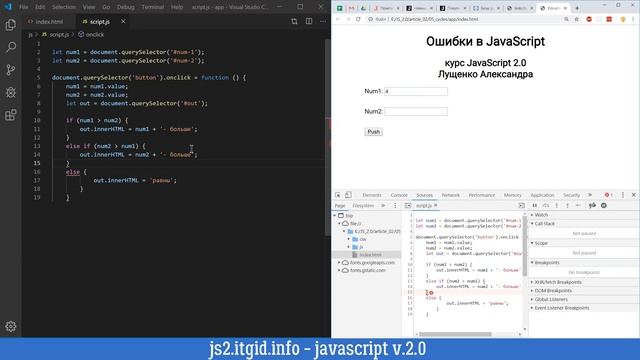Open the VS Code Explorer view
640x360 pixels.
pos(11,25)
